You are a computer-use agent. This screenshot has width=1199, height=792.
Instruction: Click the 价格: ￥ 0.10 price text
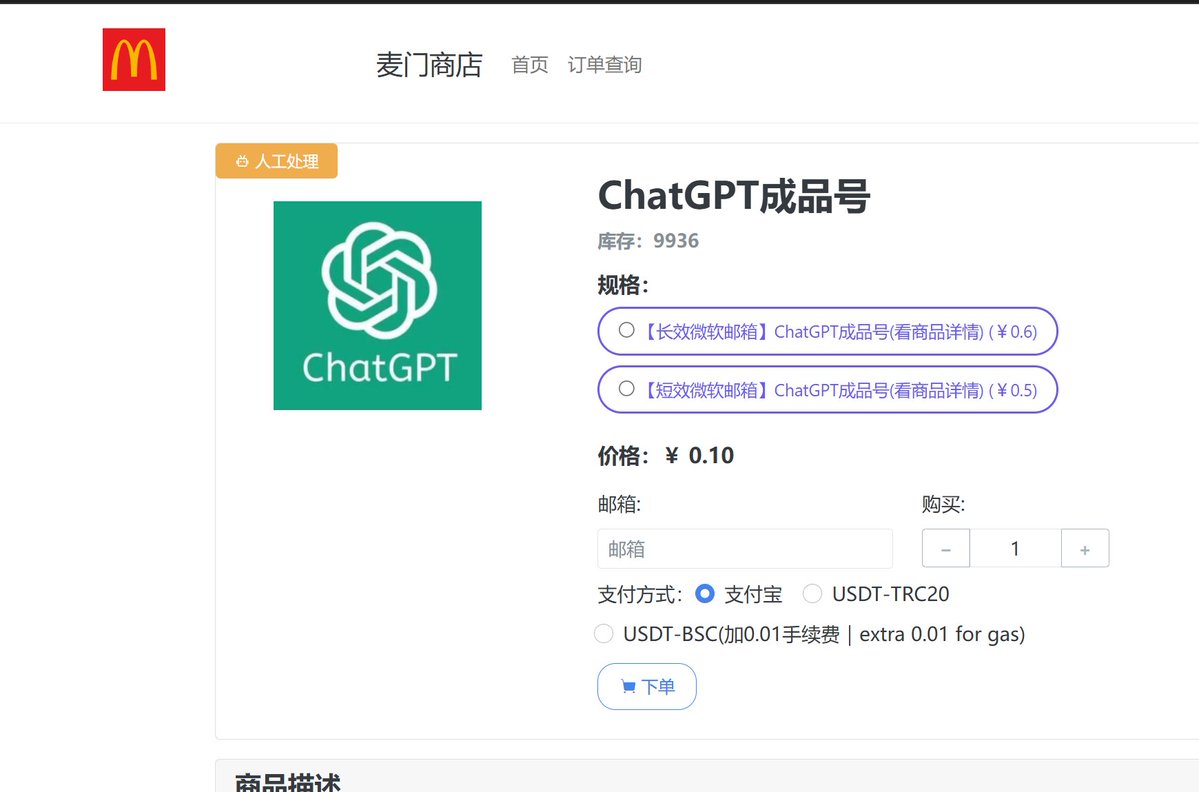(666, 456)
